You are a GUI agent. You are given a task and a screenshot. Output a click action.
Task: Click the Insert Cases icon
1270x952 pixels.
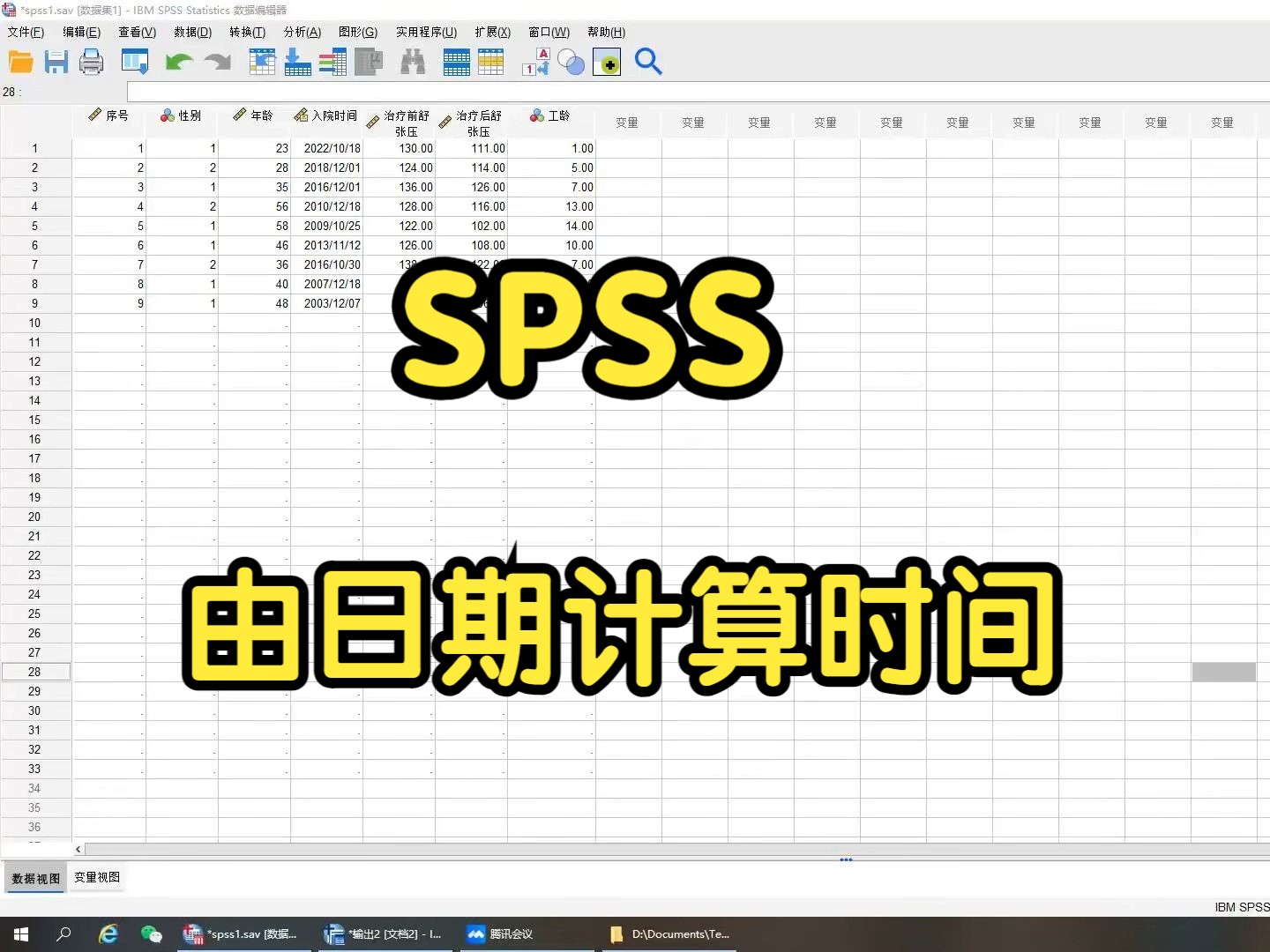pyautogui.click(x=456, y=62)
